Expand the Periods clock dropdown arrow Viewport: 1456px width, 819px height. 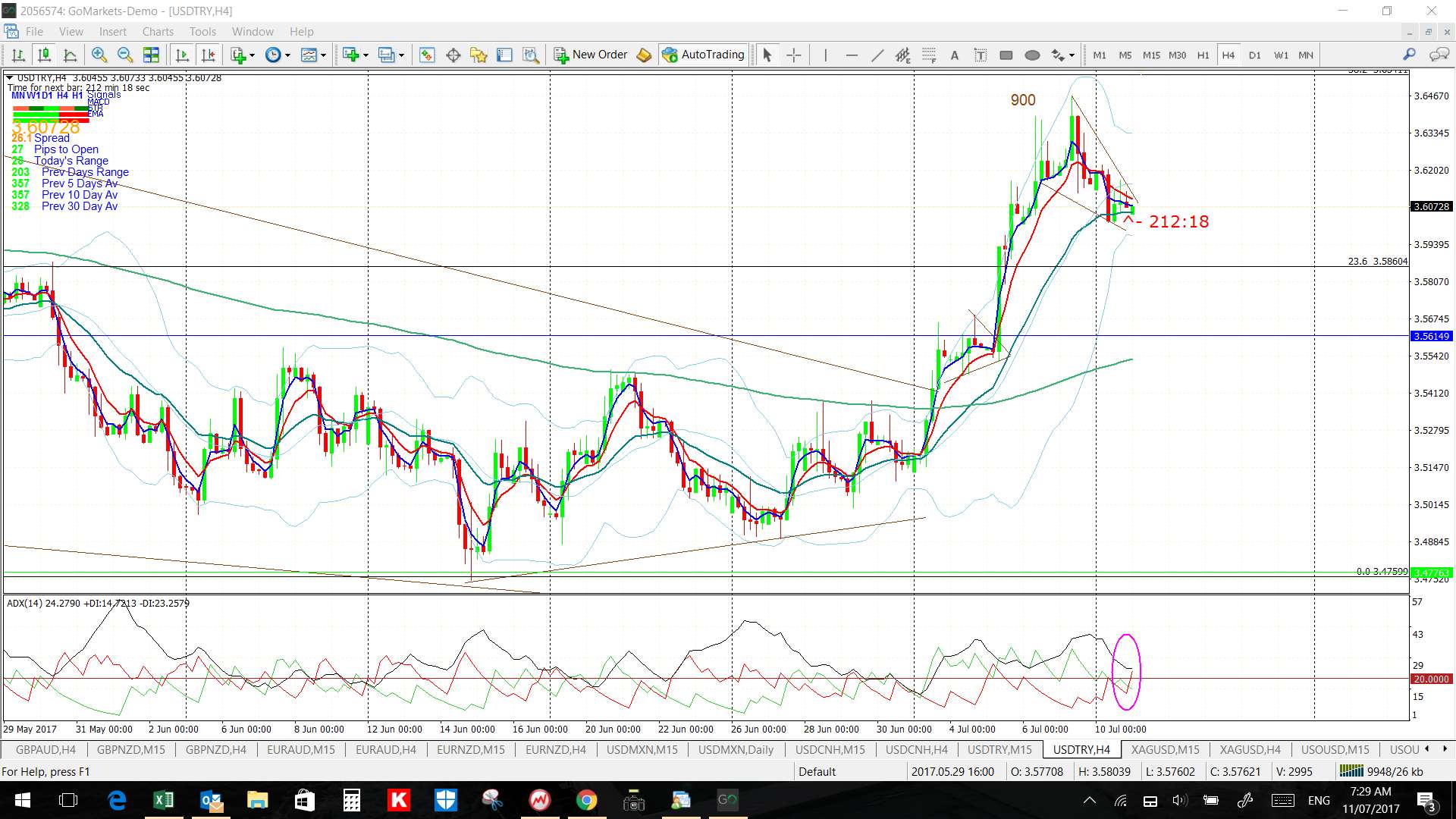tap(287, 55)
